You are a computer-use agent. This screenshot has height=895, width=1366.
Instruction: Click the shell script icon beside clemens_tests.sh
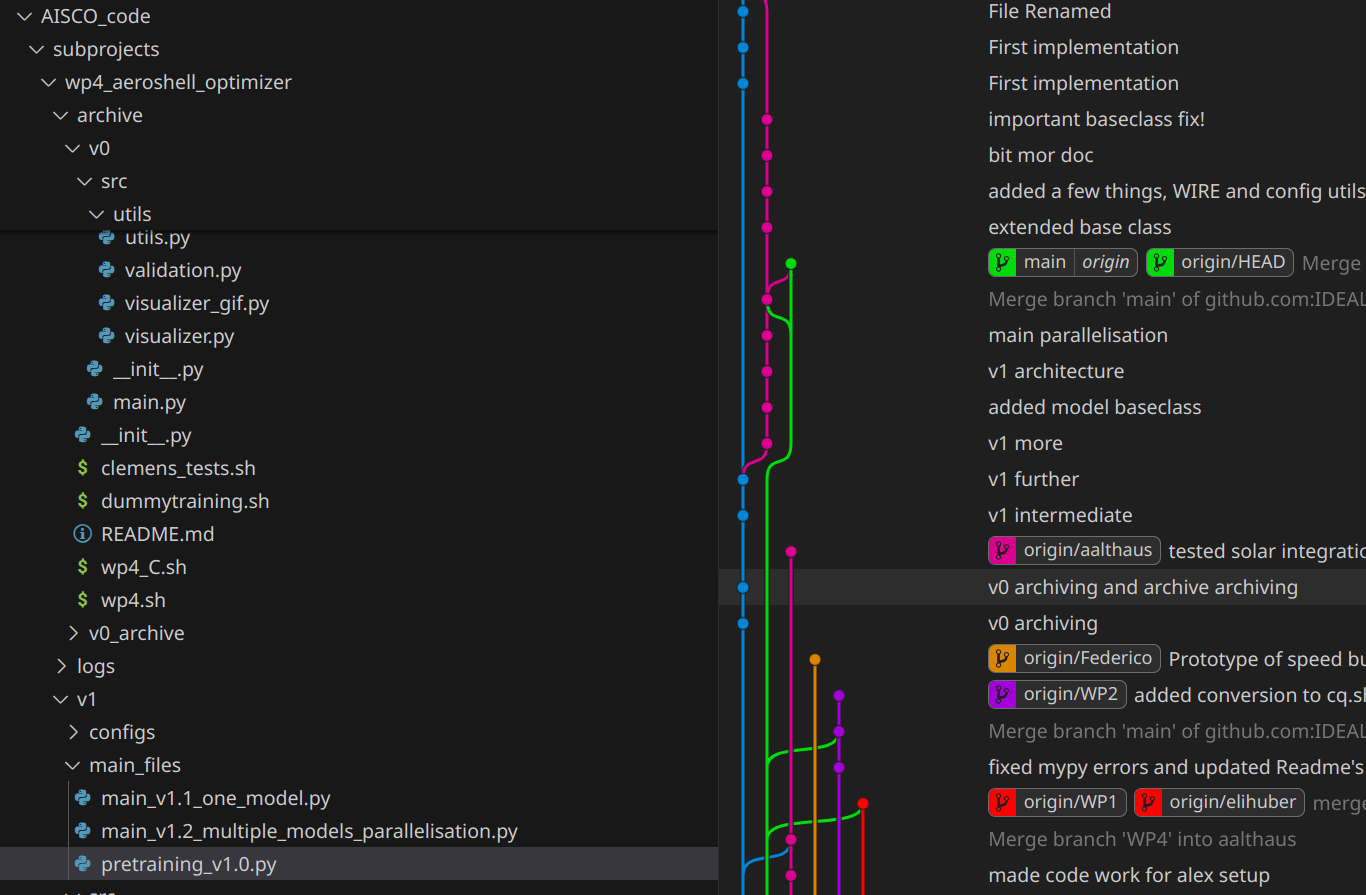(82, 468)
